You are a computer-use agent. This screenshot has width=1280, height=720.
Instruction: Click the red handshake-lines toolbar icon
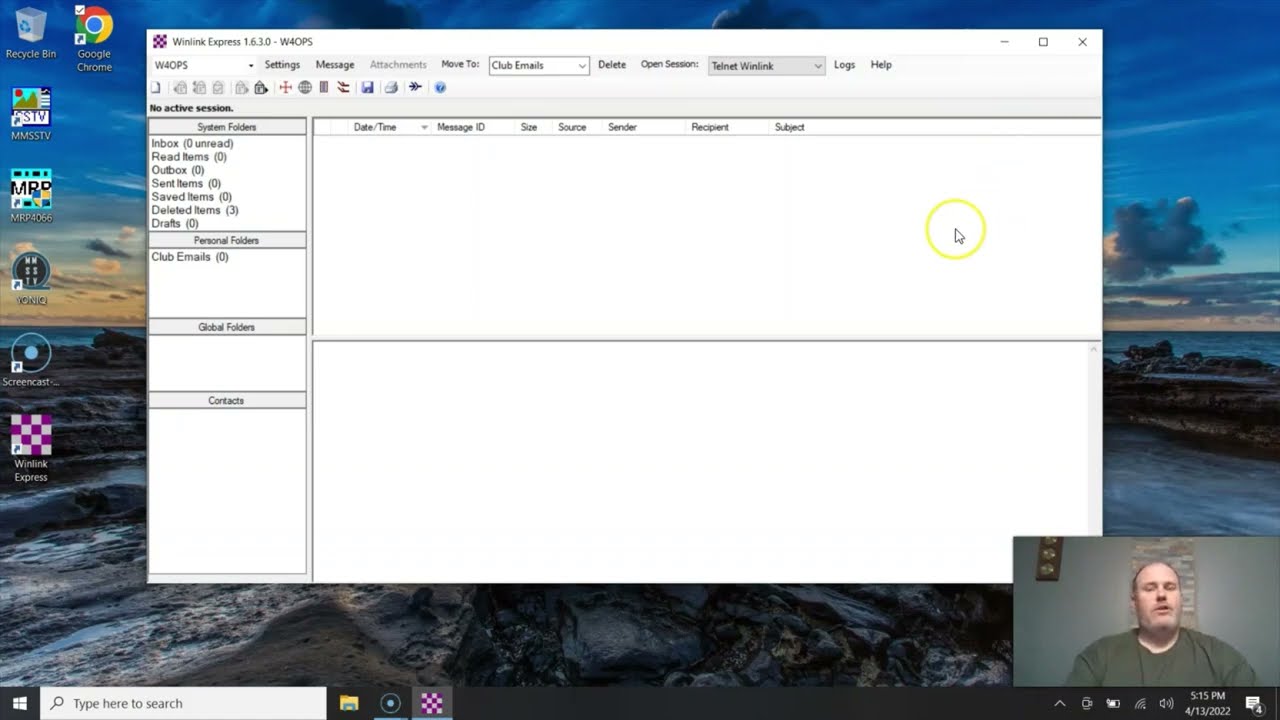click(343, 88)
